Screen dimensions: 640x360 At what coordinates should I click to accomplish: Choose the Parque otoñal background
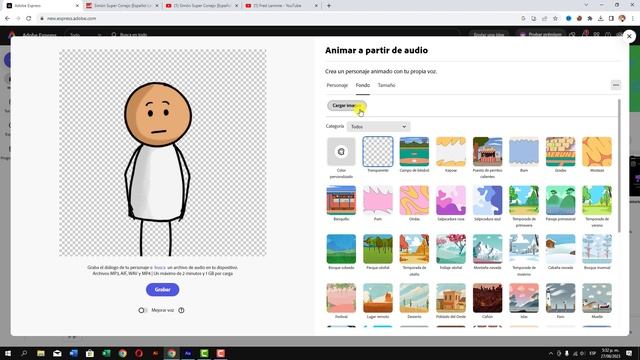pyautogui.click(x=378, y=249)
